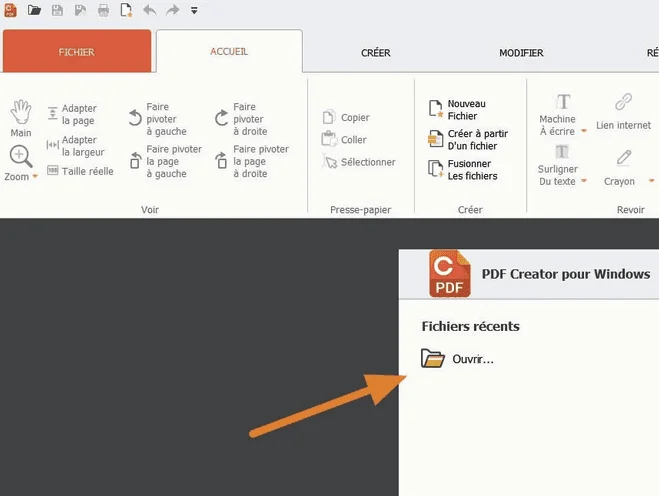Image resolution: width=659 pixels, height=496 pixels.
Task: Click the PDF Creator app logo in quick access bar
Action: pyautogui.click(x=10, y=10)
